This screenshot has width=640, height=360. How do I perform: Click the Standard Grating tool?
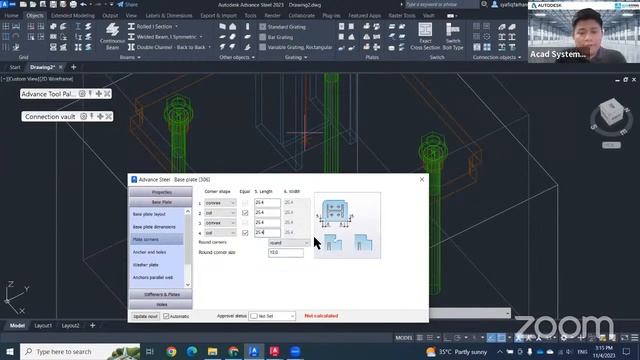[x=282, y=27]
